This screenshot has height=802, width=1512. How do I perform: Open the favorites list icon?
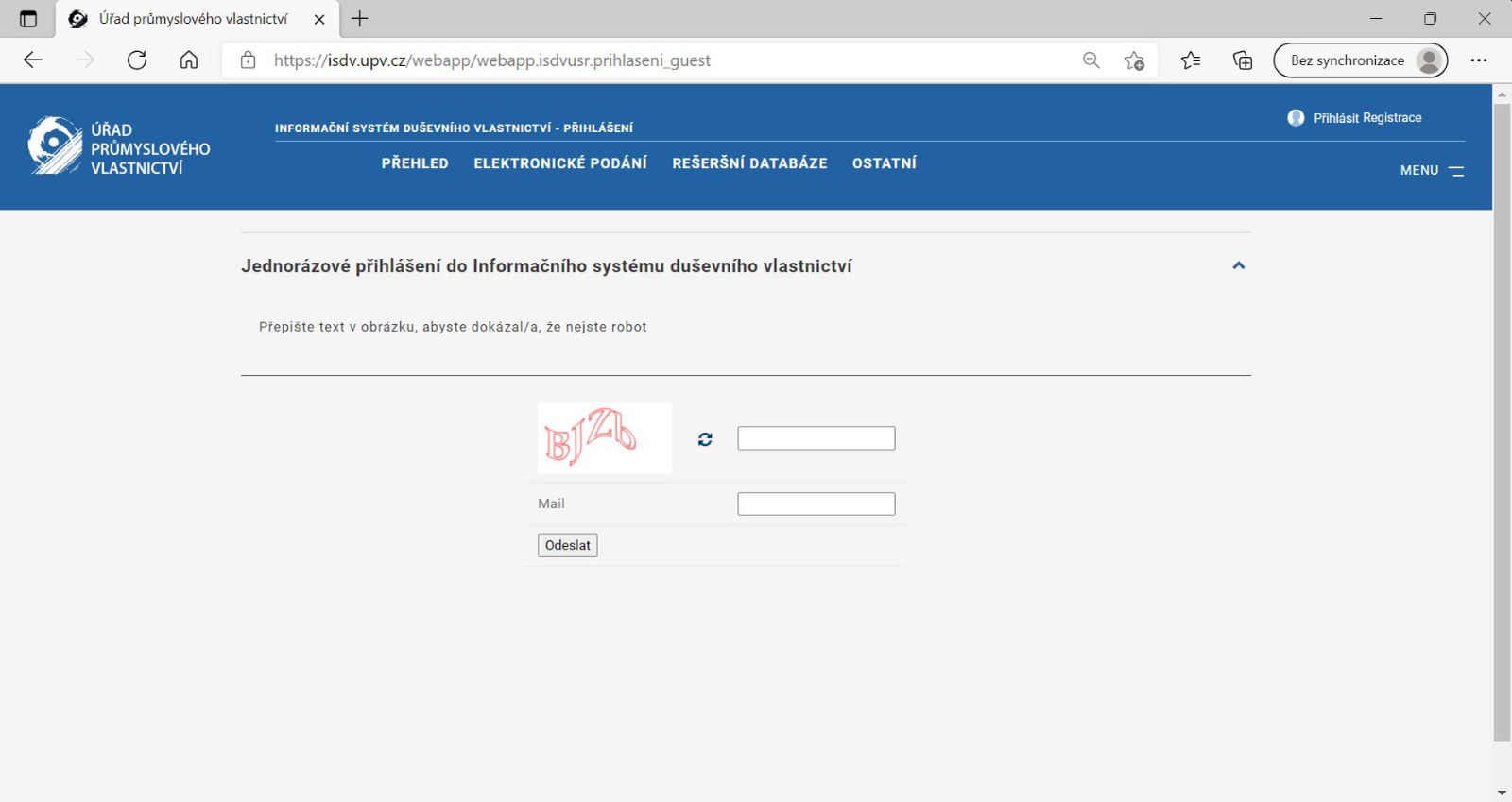point(1191,60)
